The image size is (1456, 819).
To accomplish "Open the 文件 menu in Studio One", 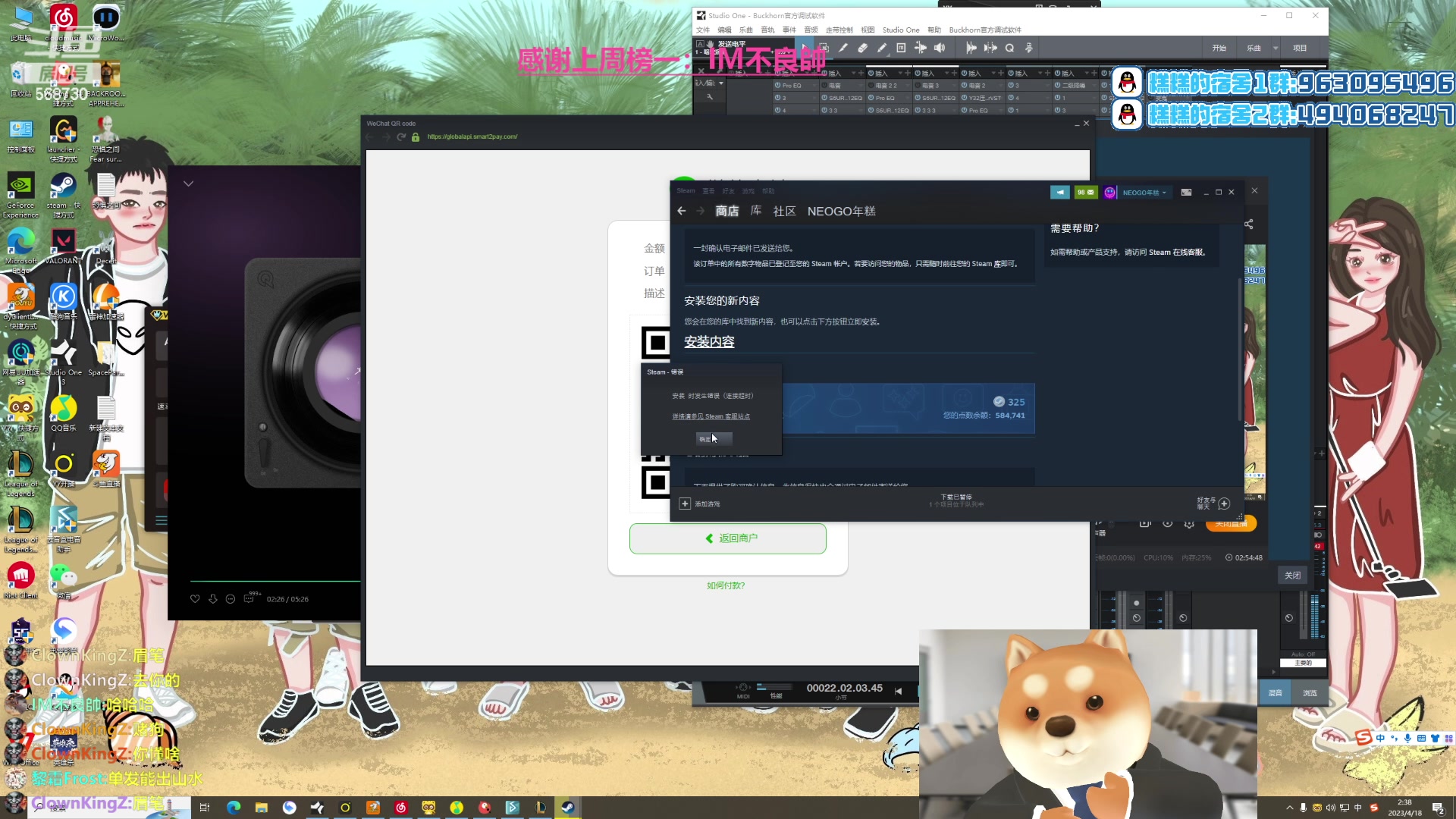I will 703,30.
